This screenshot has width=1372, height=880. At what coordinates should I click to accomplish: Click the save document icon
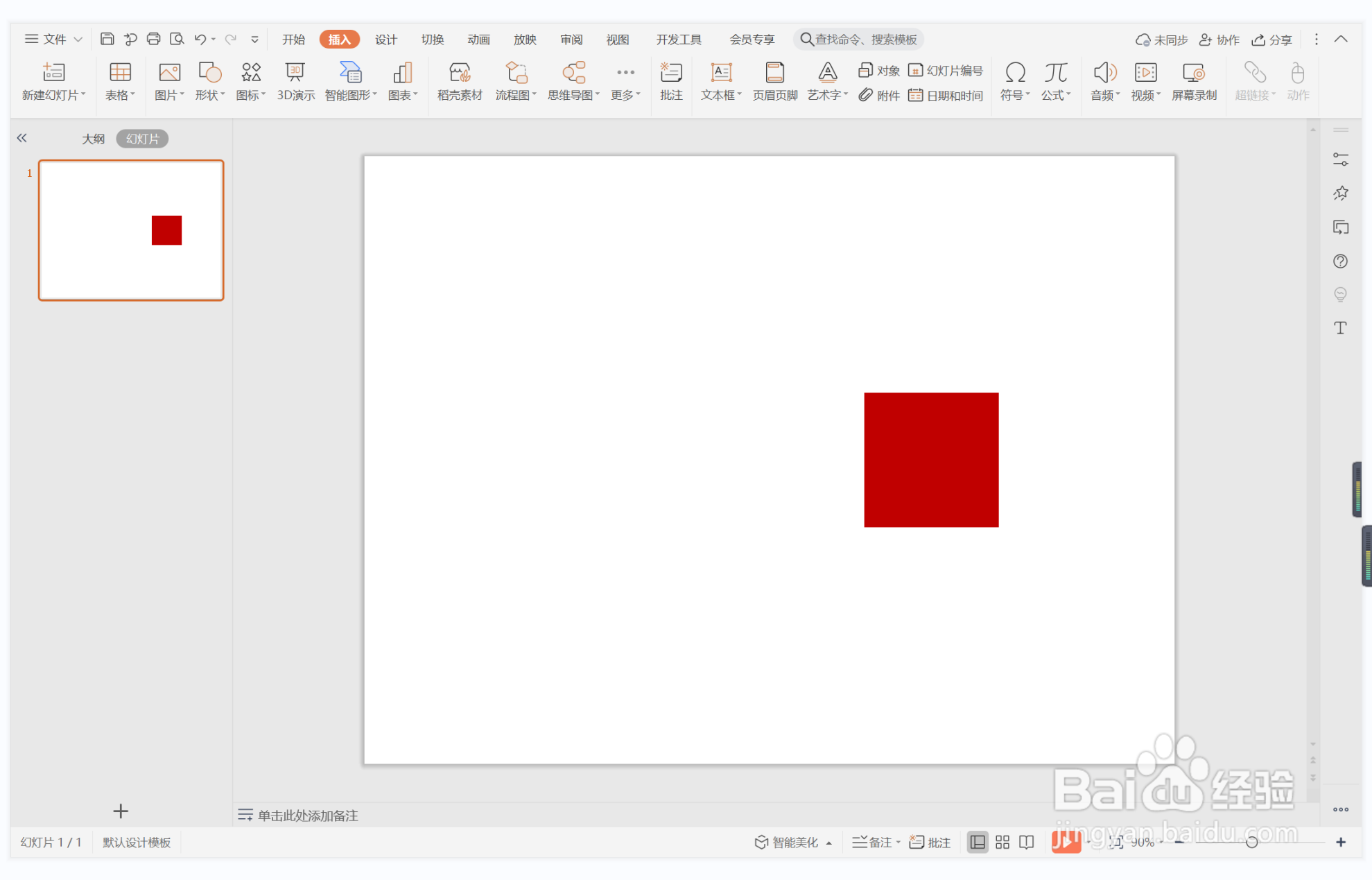click(x=107, y=40)
